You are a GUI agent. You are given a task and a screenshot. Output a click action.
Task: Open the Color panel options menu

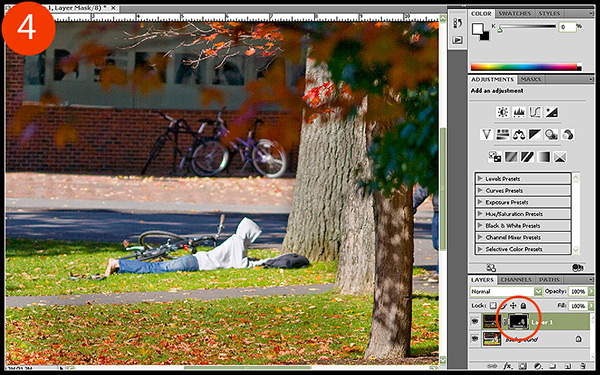(x=591, y=13)
